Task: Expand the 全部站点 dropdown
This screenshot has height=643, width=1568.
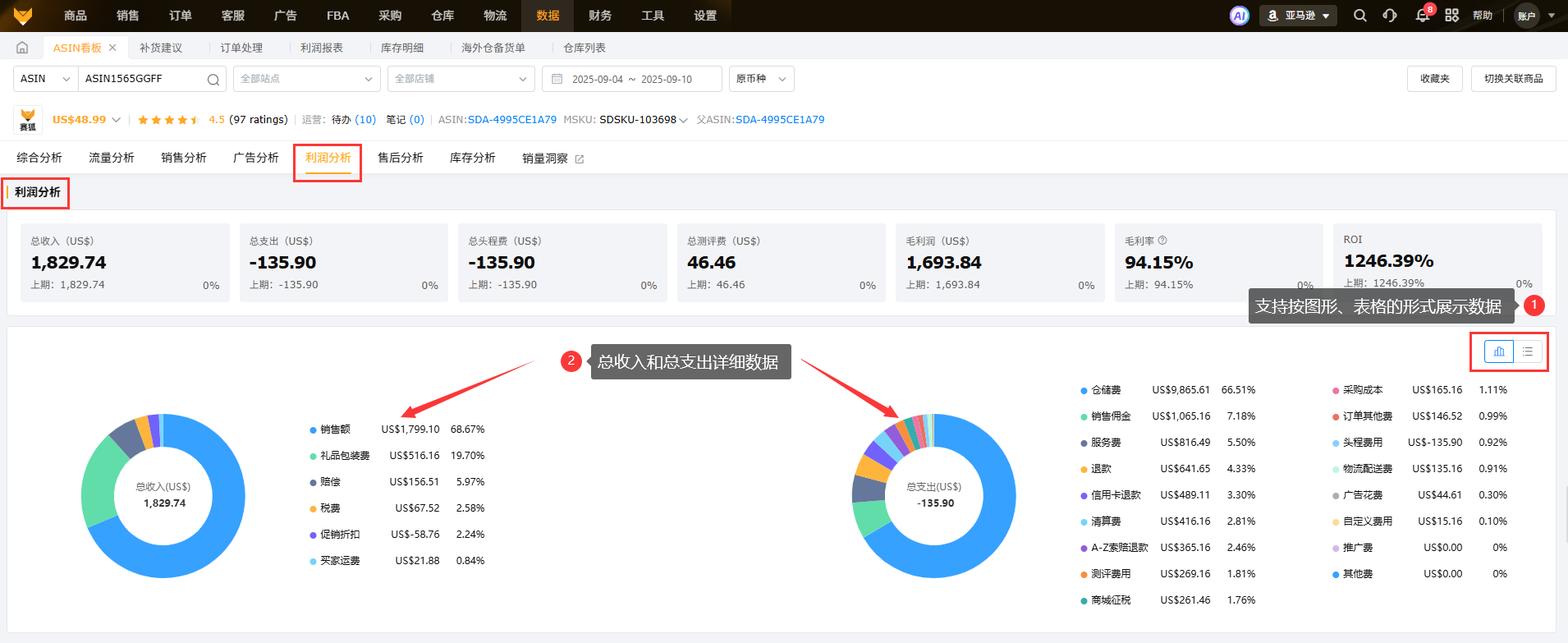Action: pos(304,79)
